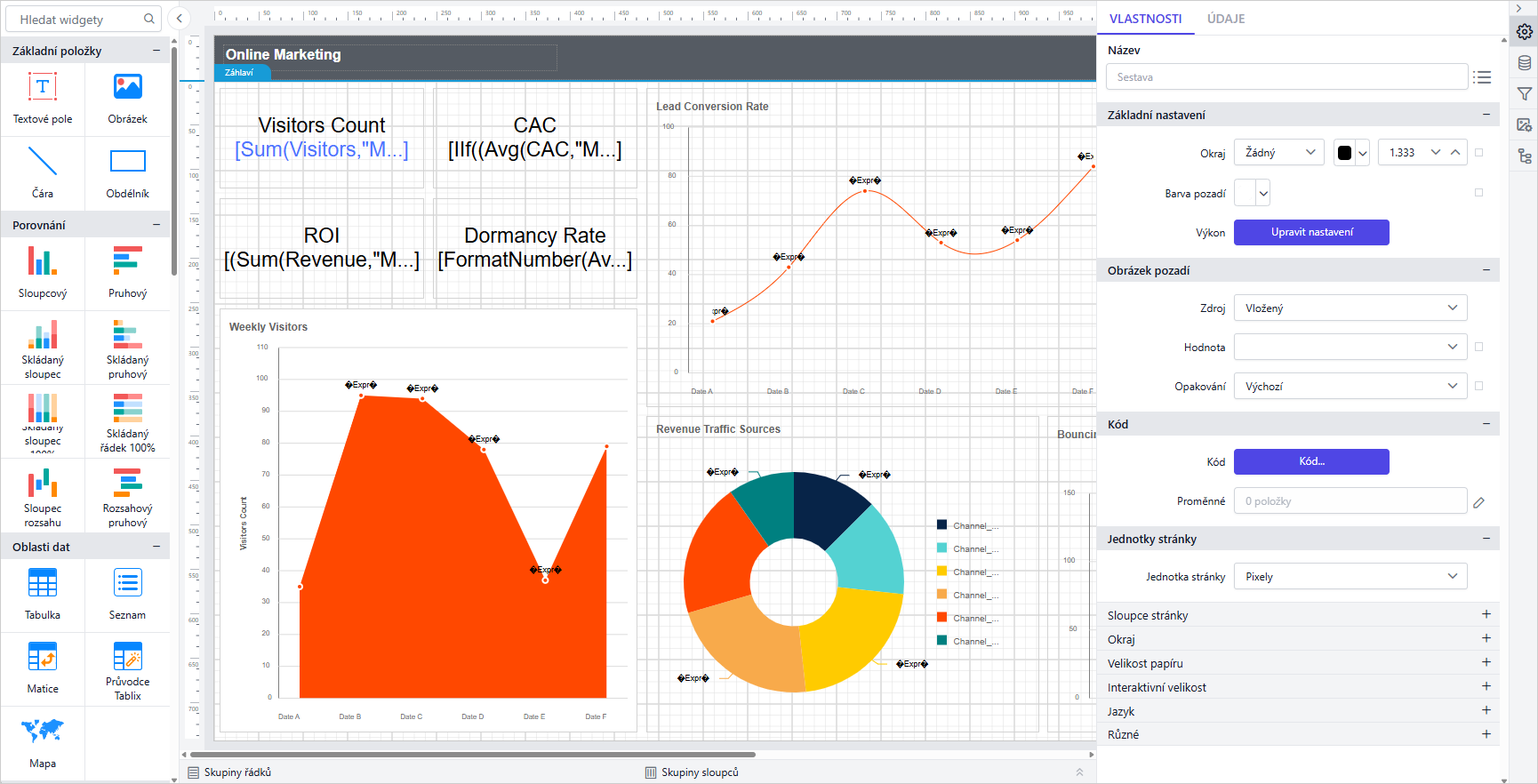
Task: Choose the Sloupec rozsahu chart widget
Action: (43, 496)
